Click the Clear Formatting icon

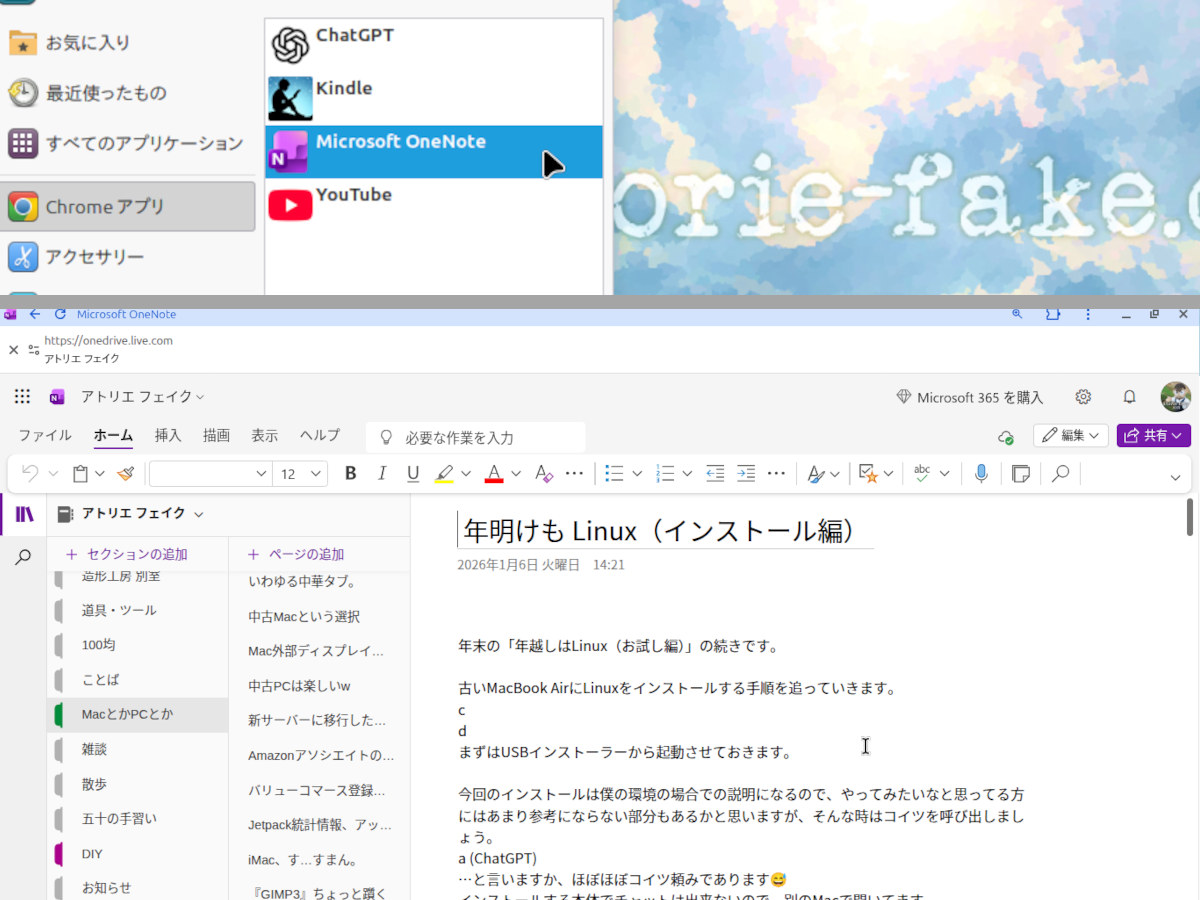(x=543, y=473)
